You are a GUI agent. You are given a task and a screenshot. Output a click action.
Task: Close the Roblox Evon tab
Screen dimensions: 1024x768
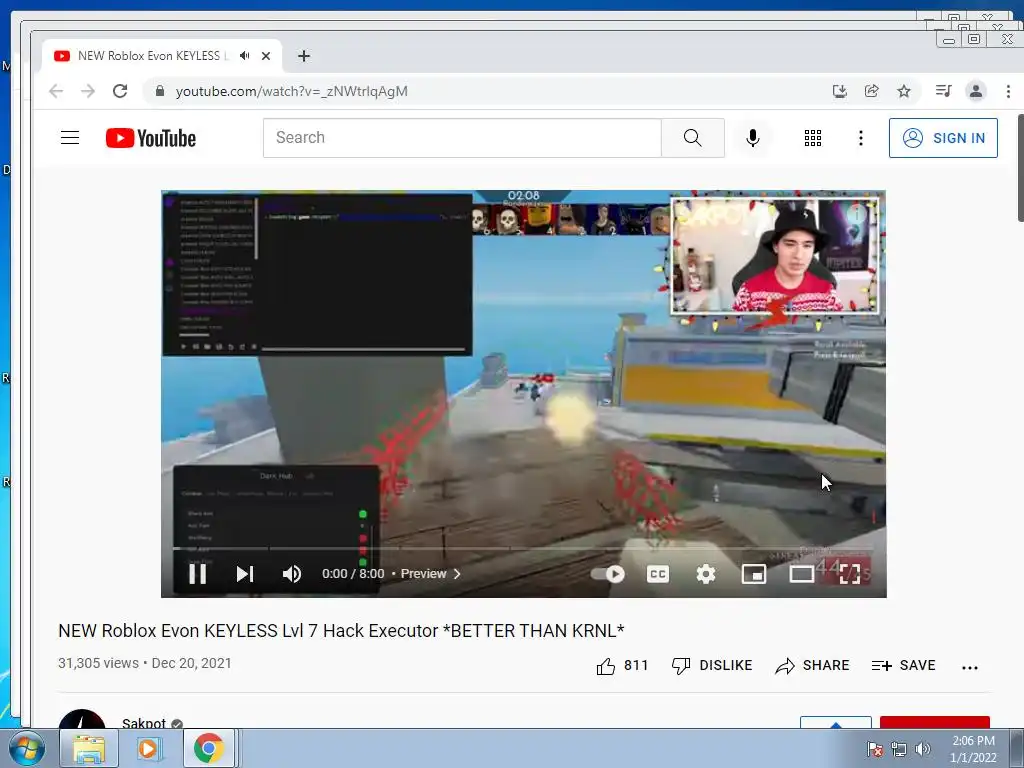pyautogui.click(x=266, y=56)
